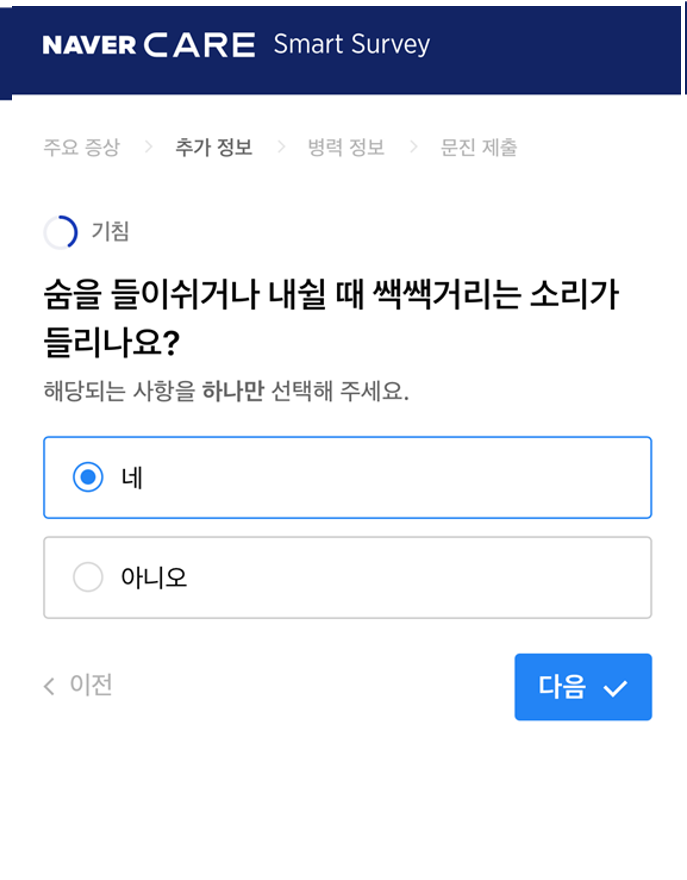
Task: Open the 문진 제출 step
Action: pyautogui.click(x=479, y=148)
